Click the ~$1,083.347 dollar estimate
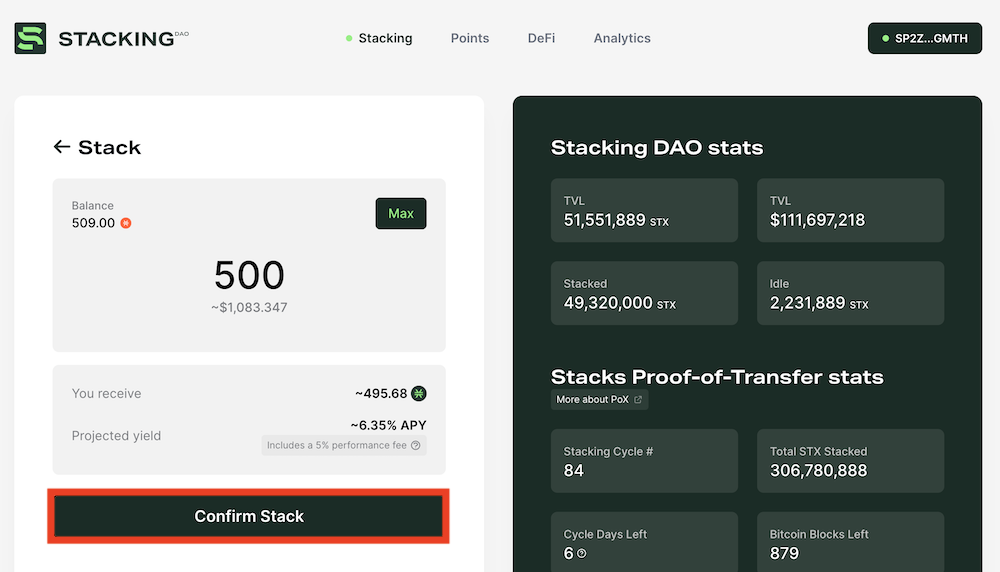Viewport: 1000px width, 572px height. pyautogui.click(x=249, y=307)
